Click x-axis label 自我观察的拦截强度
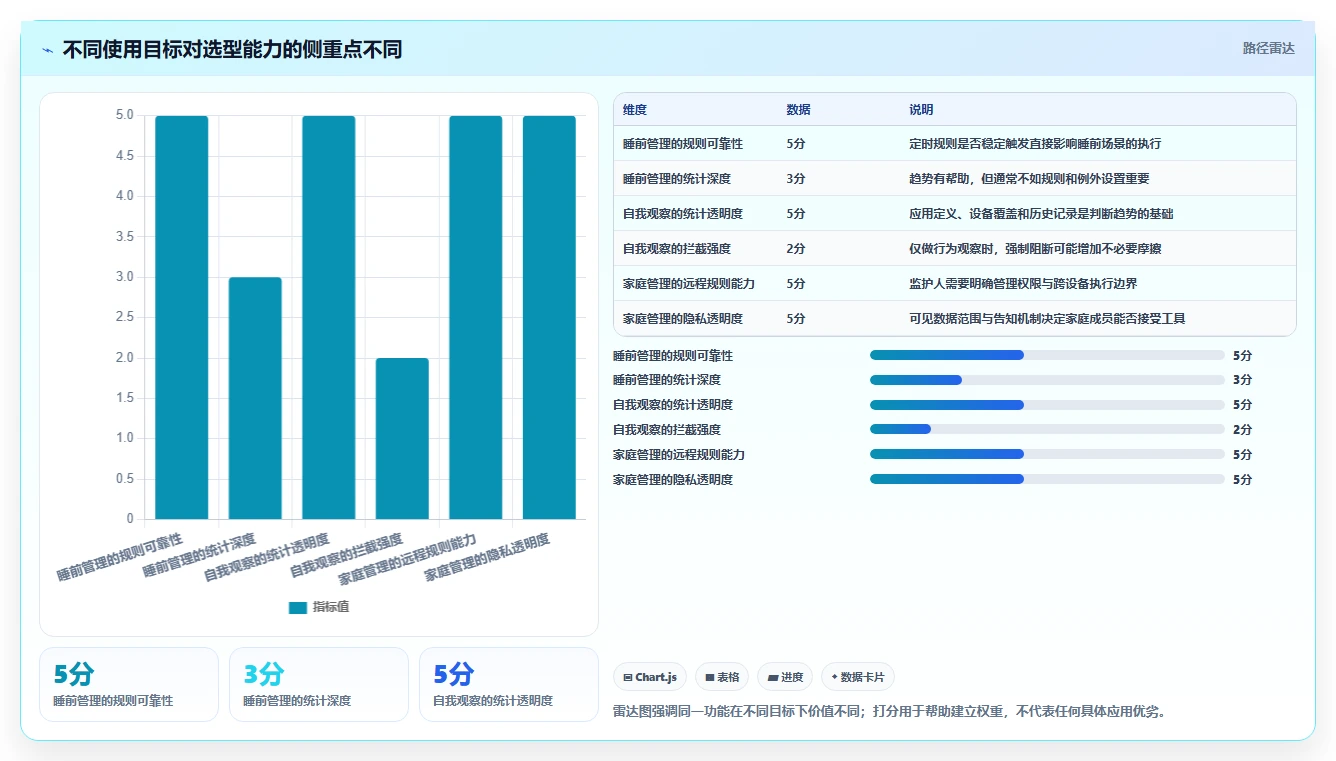 pos(346,554)
